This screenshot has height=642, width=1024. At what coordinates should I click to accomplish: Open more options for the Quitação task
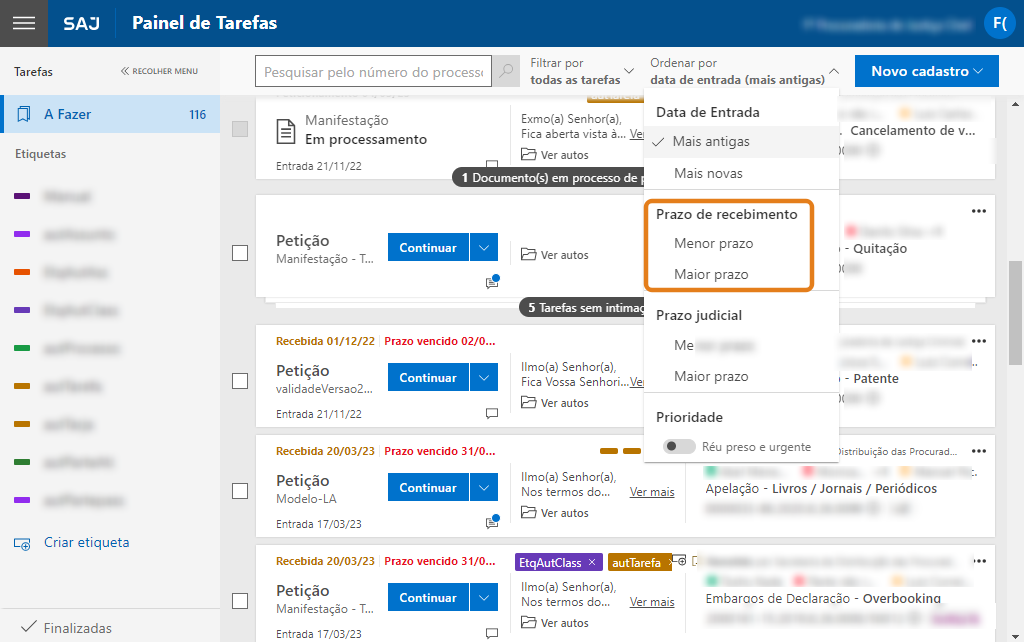pos(979,211)
